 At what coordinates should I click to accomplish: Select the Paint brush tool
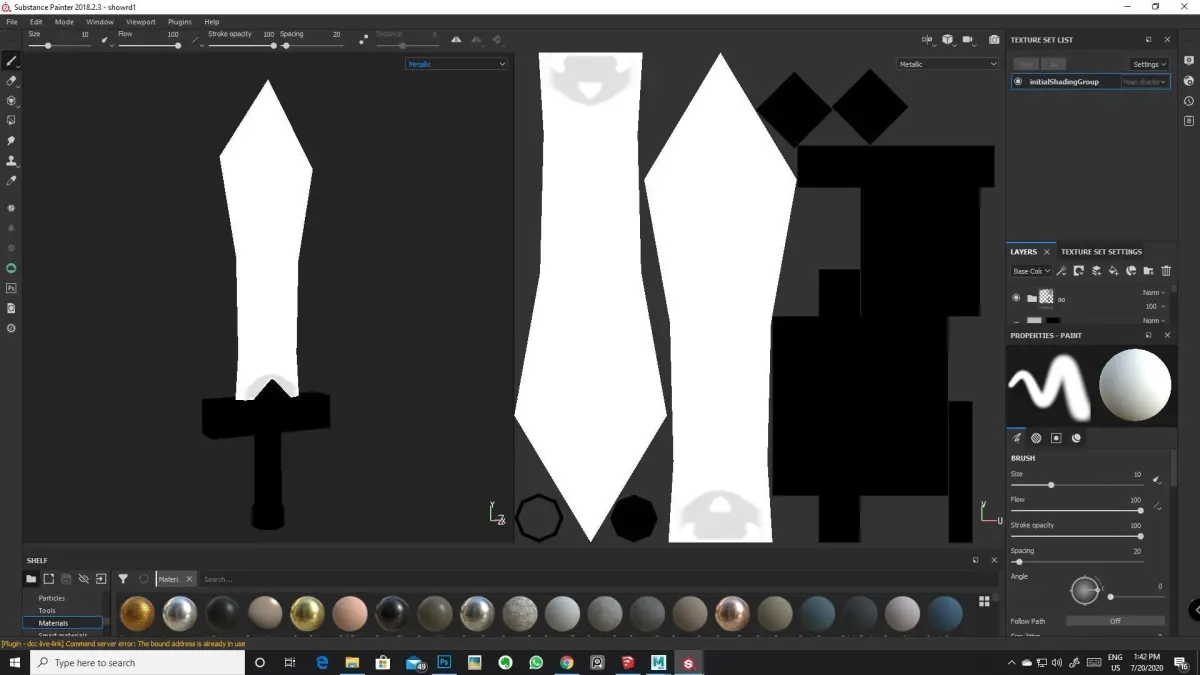[11, 61]
